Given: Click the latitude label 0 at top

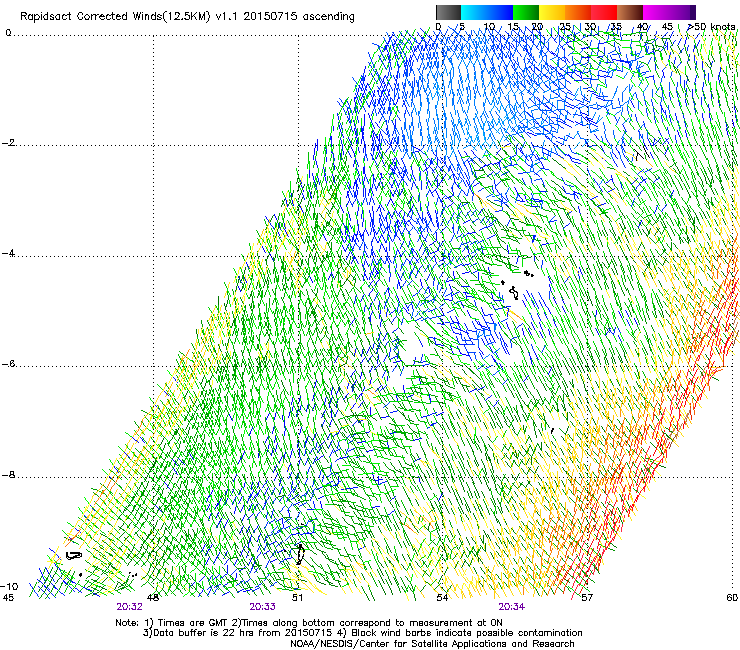Looking at the screenshot, I should tap(8, 33).
